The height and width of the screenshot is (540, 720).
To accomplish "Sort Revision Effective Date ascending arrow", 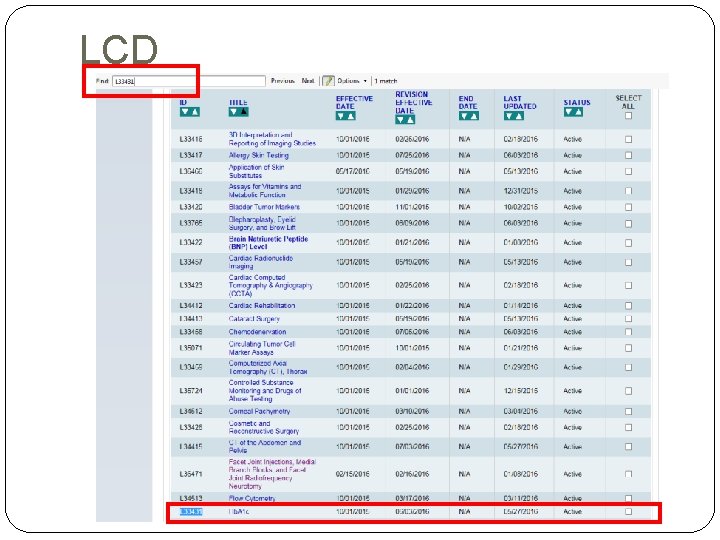I will click(410, 120).
